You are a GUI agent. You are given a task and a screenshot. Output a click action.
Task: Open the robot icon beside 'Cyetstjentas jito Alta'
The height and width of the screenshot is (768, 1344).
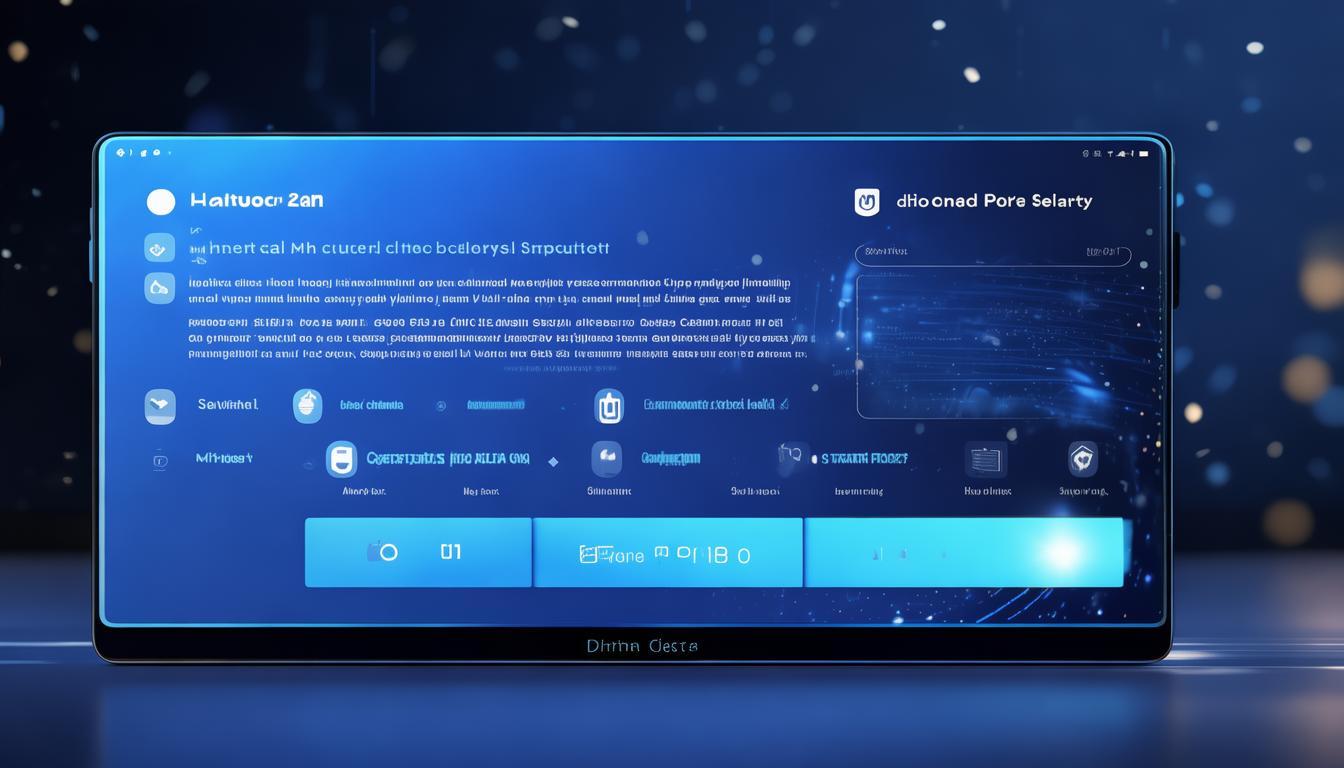pos(342,461)
